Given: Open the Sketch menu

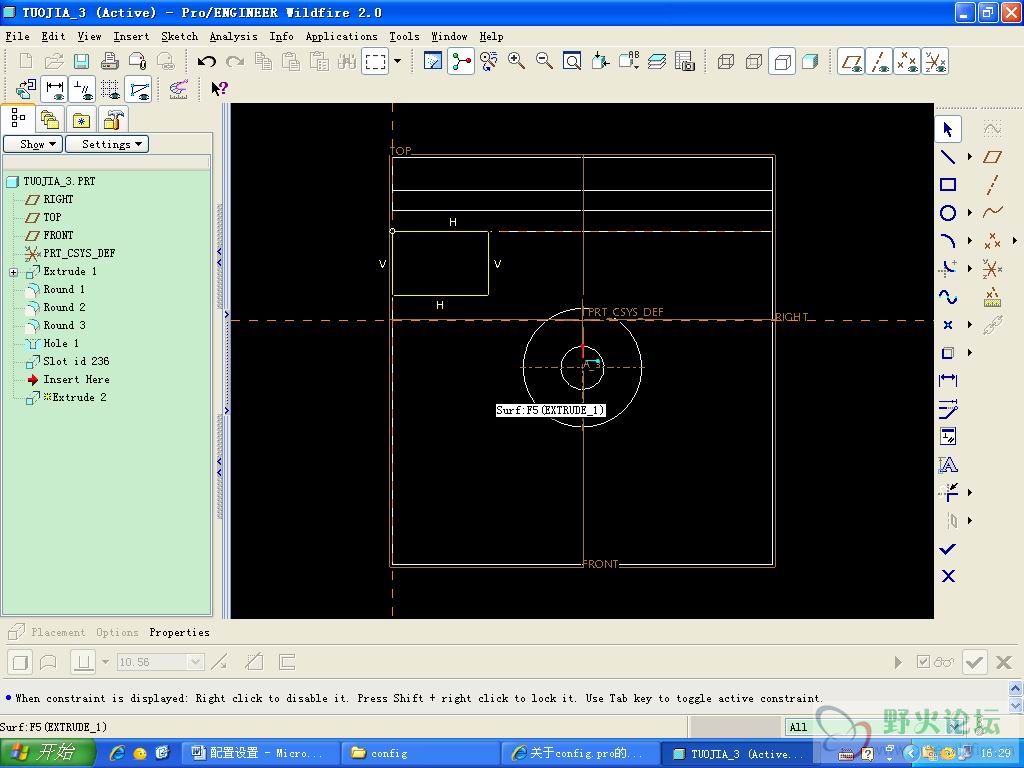Looking at the screenshot, I should coord(180,37).
